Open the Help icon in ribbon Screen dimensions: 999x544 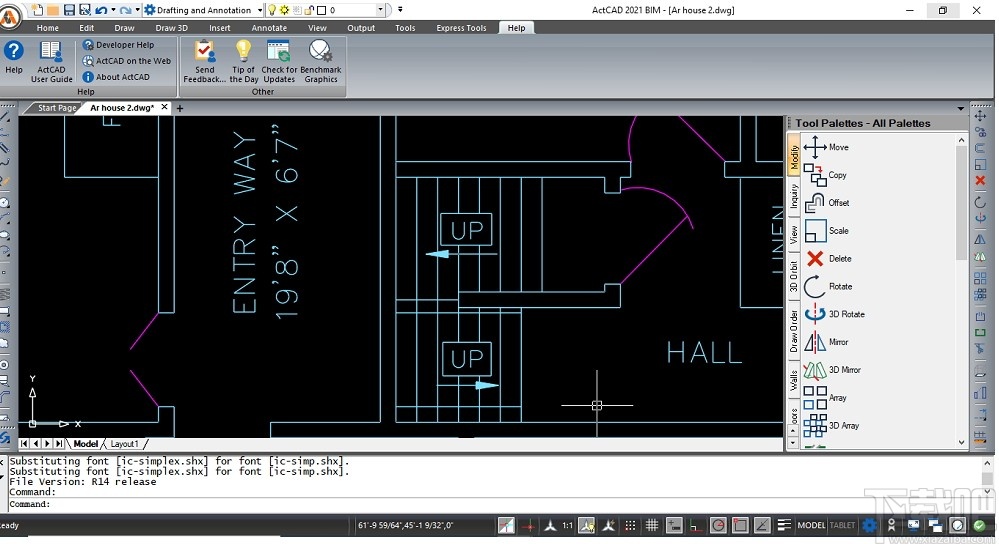point(13,57)
